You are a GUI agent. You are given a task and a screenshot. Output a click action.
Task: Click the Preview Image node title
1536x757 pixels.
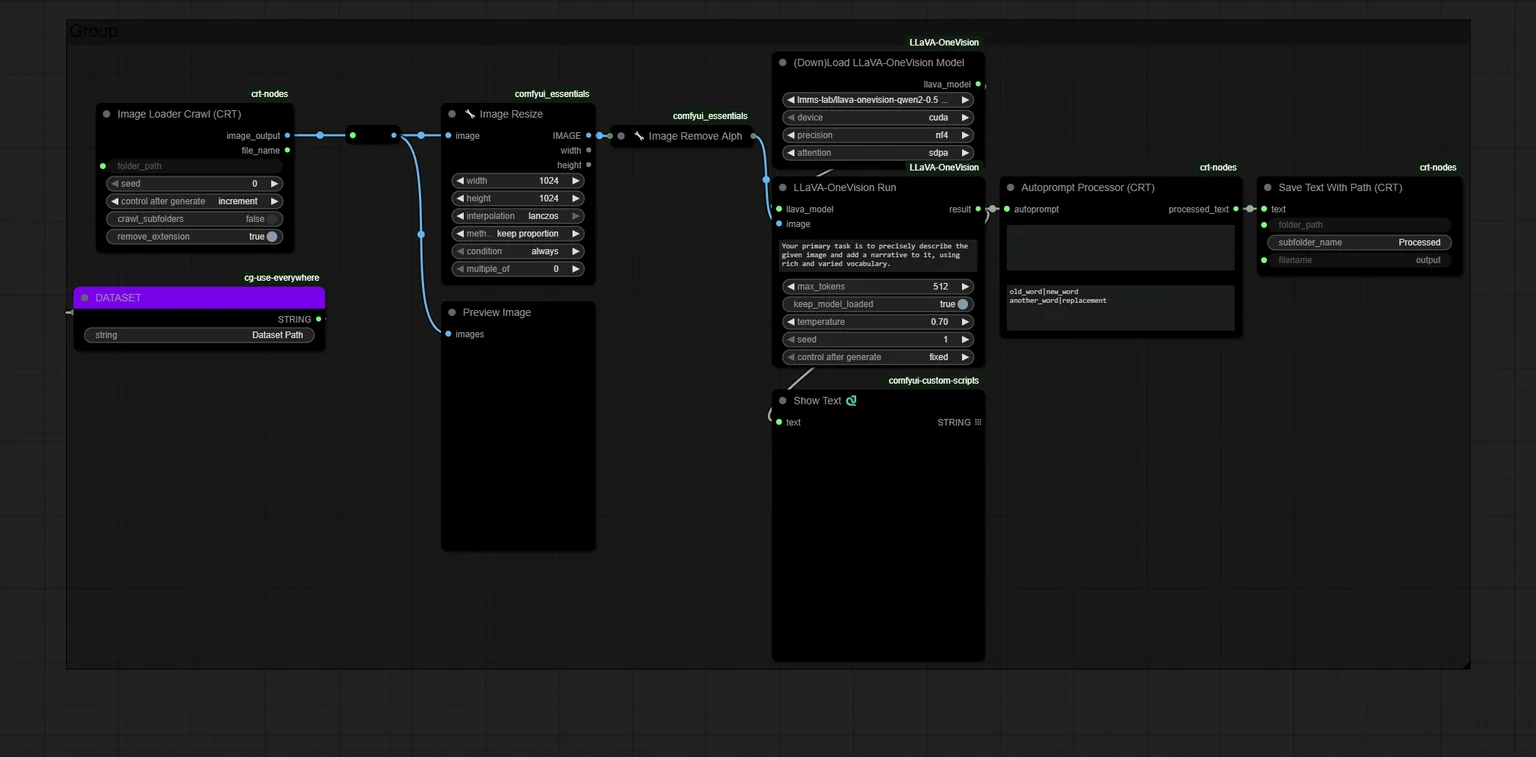[x=497, y=313]
